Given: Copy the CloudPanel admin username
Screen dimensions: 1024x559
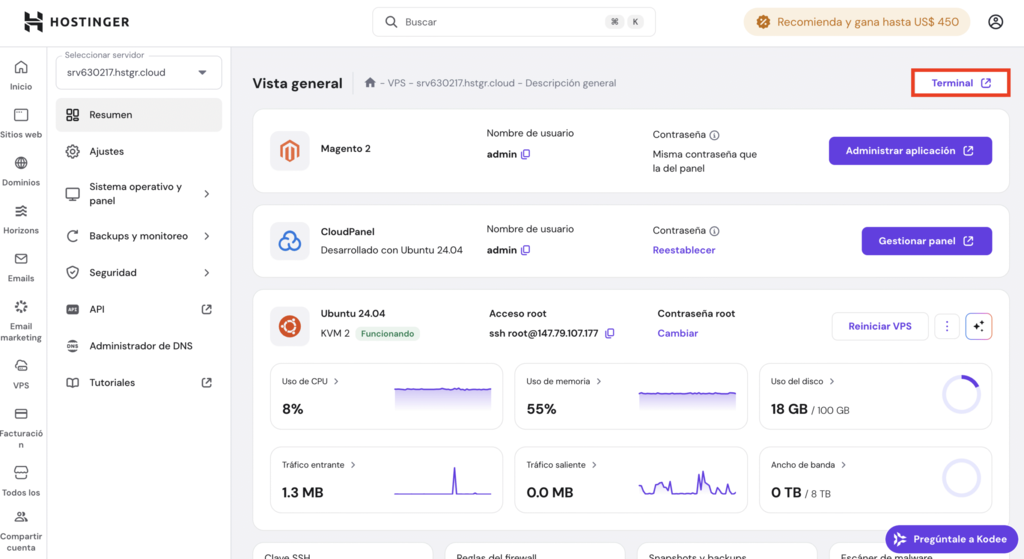Looking at the screenshot, I should [x=526, y=250].
